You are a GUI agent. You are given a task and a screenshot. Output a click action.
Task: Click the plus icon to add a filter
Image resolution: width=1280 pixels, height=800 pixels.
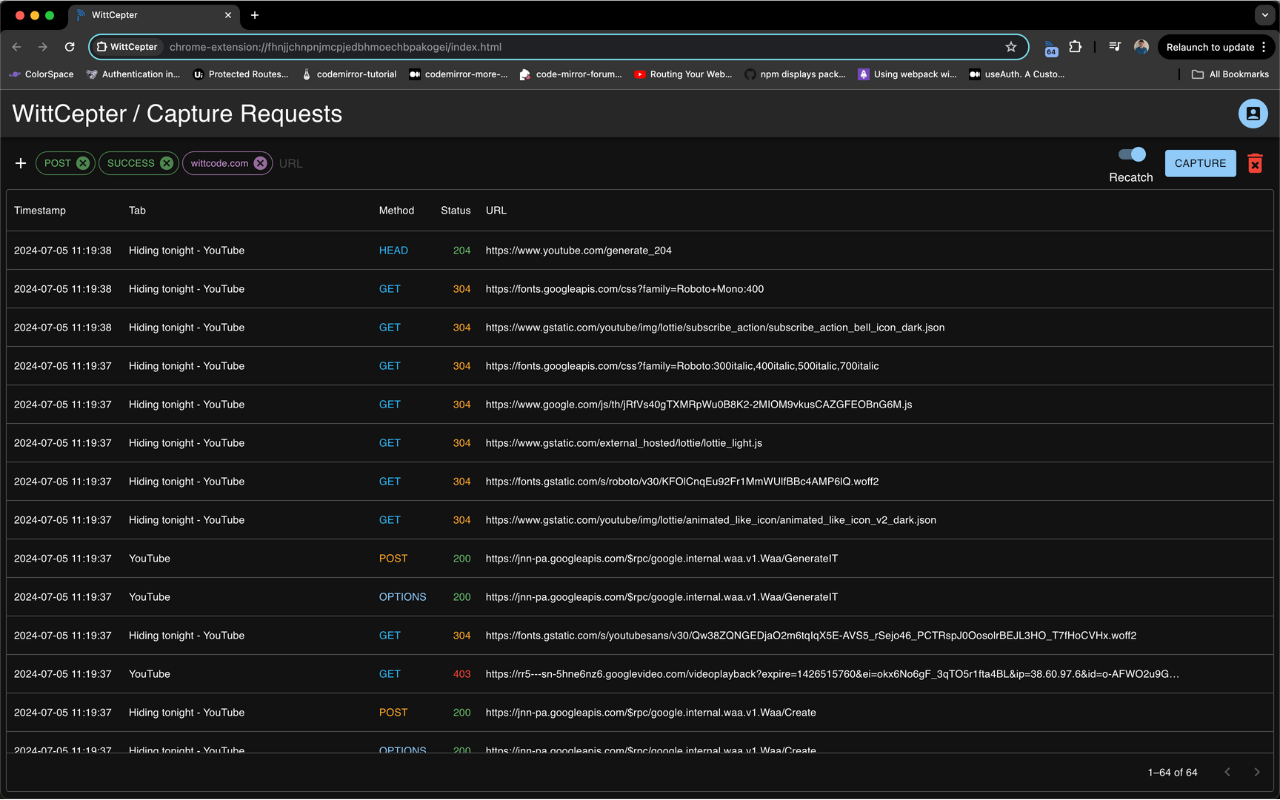point(20,163)
